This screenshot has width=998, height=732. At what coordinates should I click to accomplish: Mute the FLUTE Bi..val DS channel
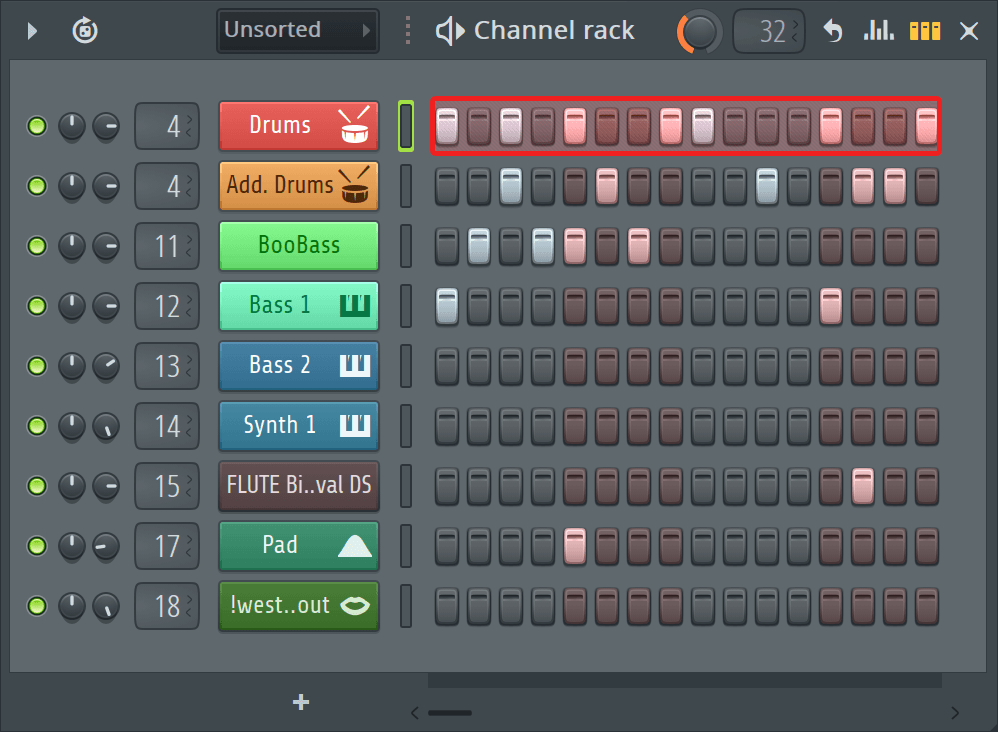pyautogui.click(x=37, y=486)
